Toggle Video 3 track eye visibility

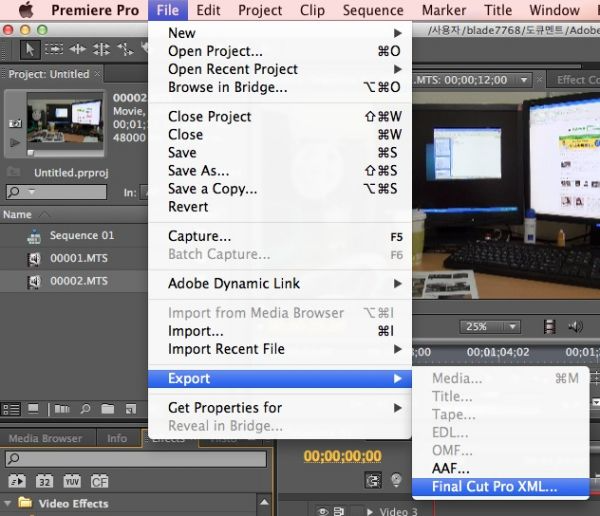[322, 511]
